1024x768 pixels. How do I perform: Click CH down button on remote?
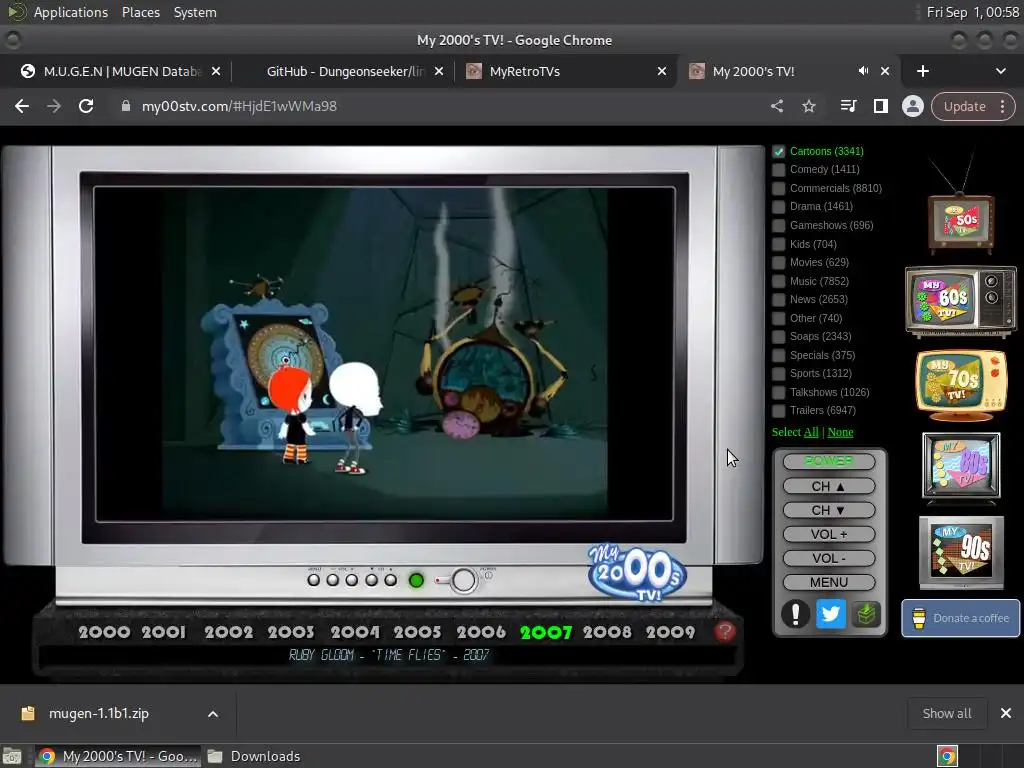tap(829, 510)
